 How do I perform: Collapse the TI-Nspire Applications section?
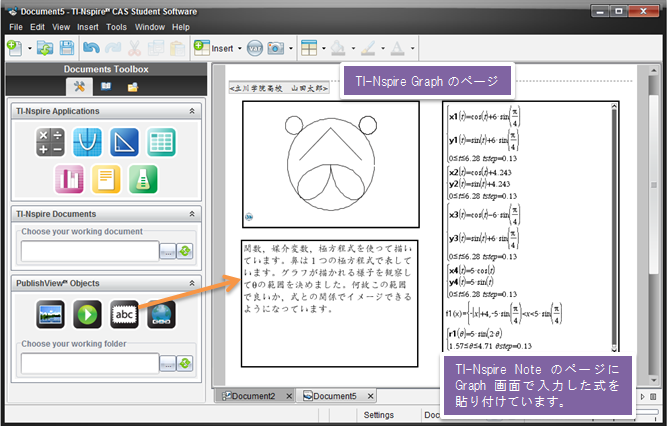pyautogui.click(x=192, y=111)
